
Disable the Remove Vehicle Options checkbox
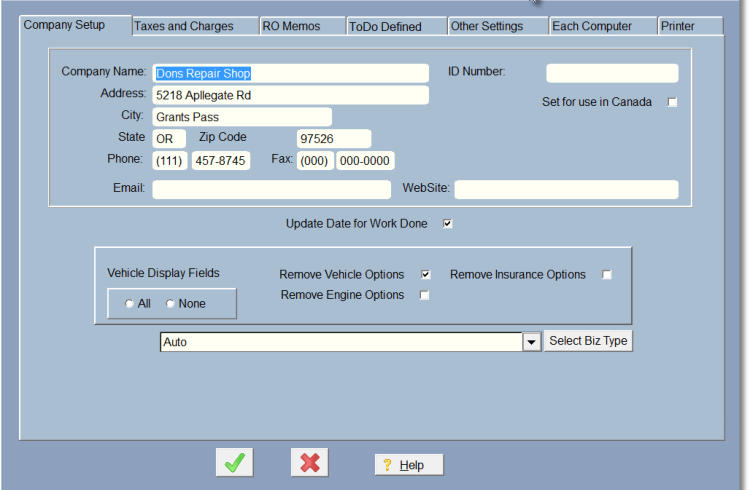[425, 275]
